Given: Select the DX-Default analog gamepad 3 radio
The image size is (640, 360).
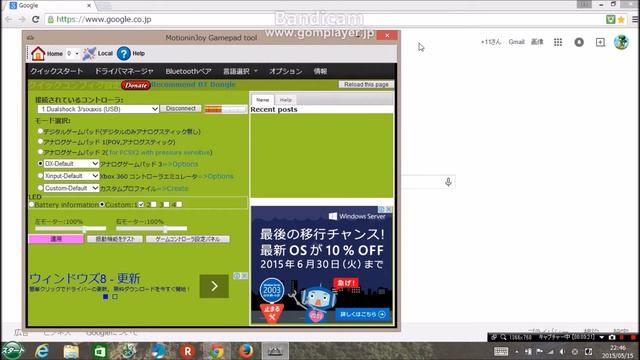Looking at the screenshot, I should (x=40, y=163).
